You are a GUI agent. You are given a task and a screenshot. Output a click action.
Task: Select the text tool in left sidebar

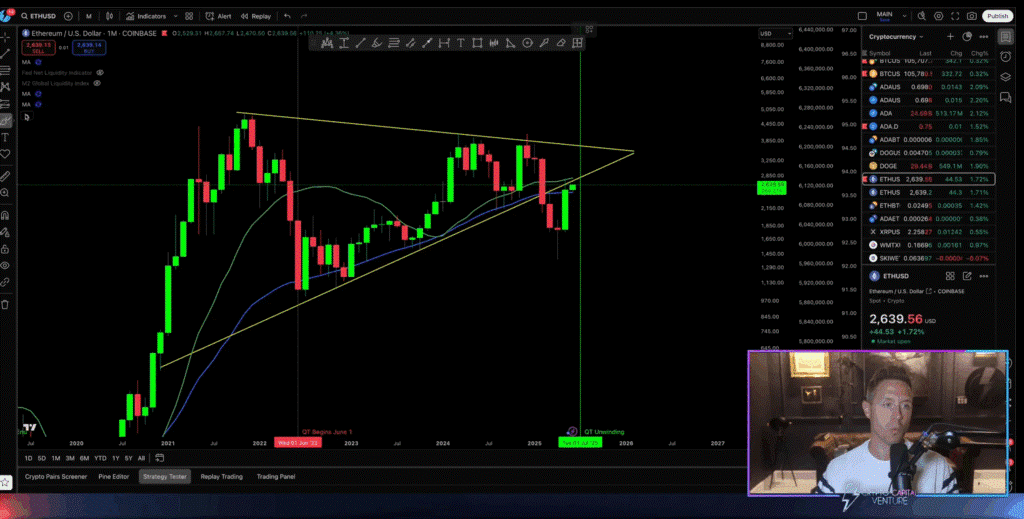(x=5, y=138)
